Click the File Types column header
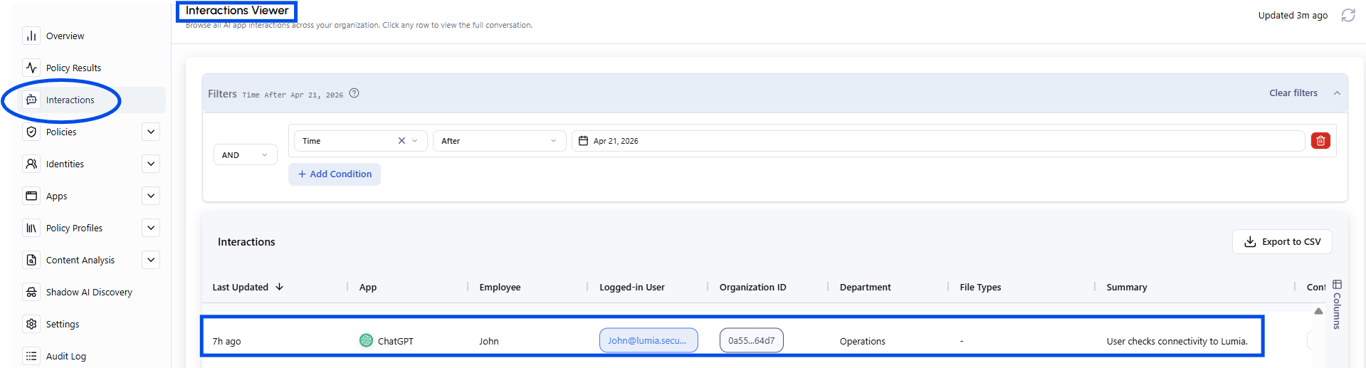The image size is (1366, 368). coord(980,287)
